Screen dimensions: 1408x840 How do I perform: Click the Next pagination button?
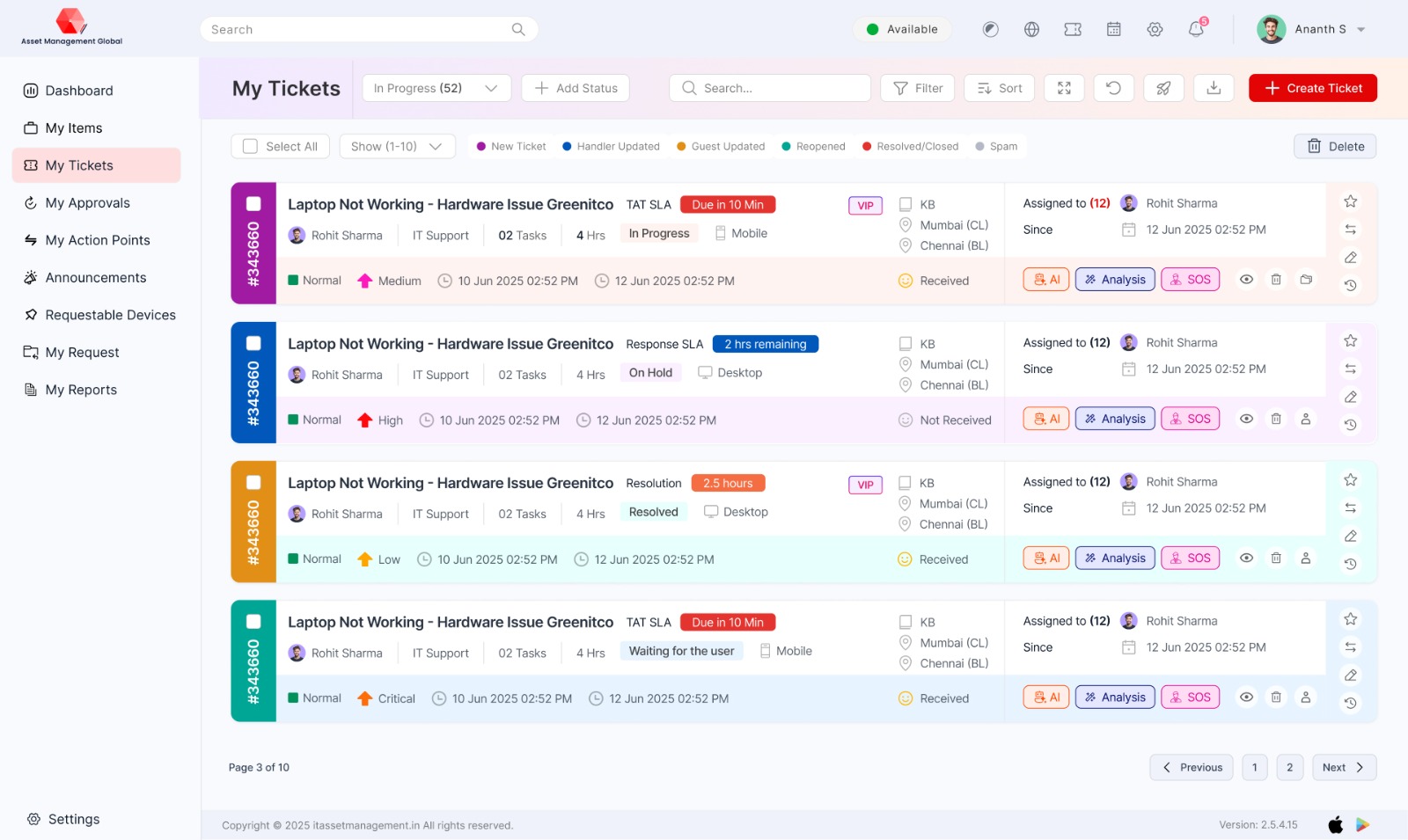coord(1343,767)
